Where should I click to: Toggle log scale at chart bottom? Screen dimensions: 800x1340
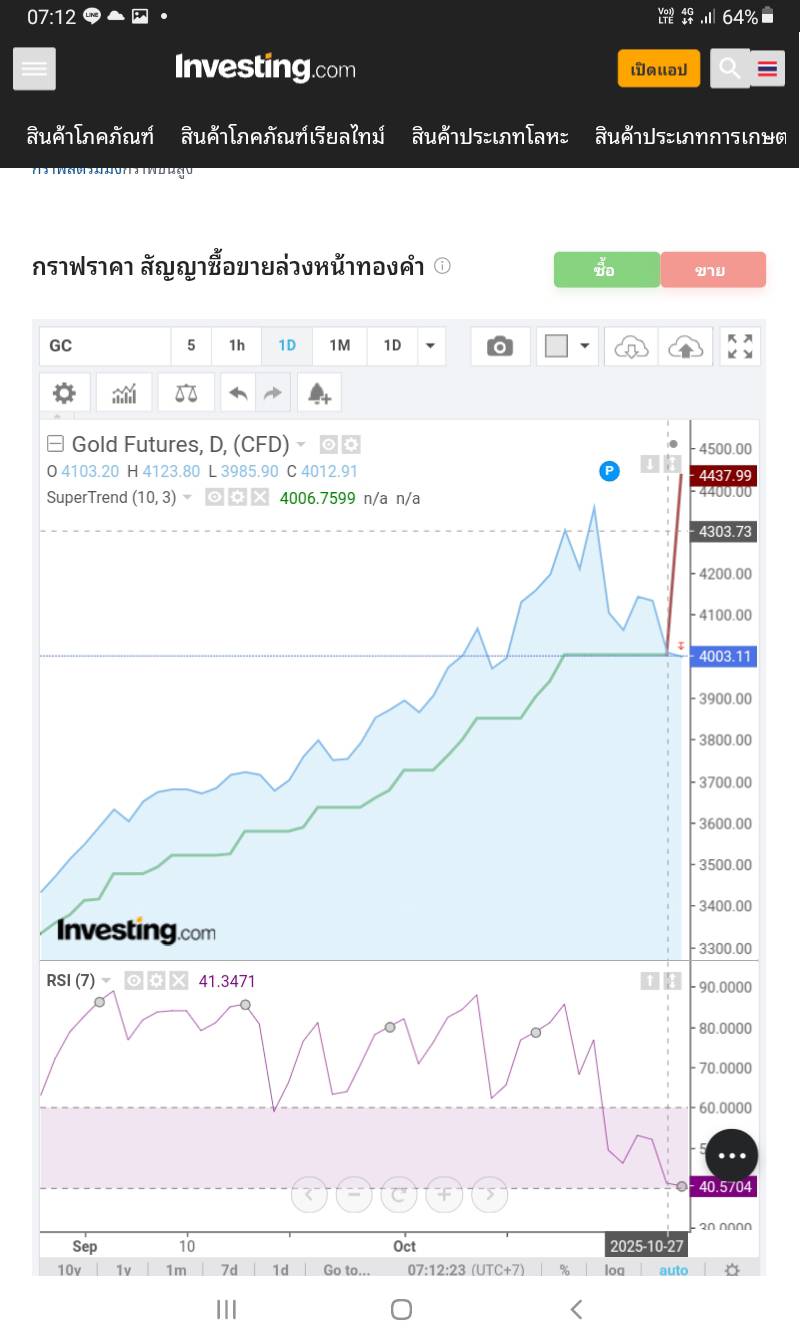point(614,1270)
